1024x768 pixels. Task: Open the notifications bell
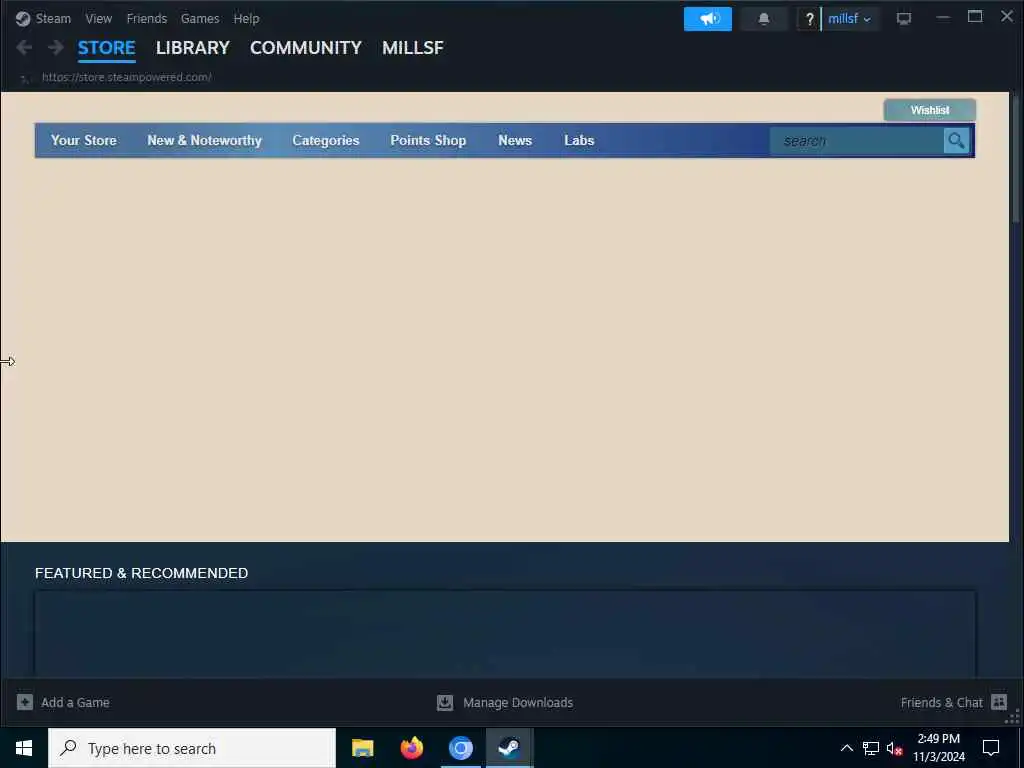(x=763, y=18)
